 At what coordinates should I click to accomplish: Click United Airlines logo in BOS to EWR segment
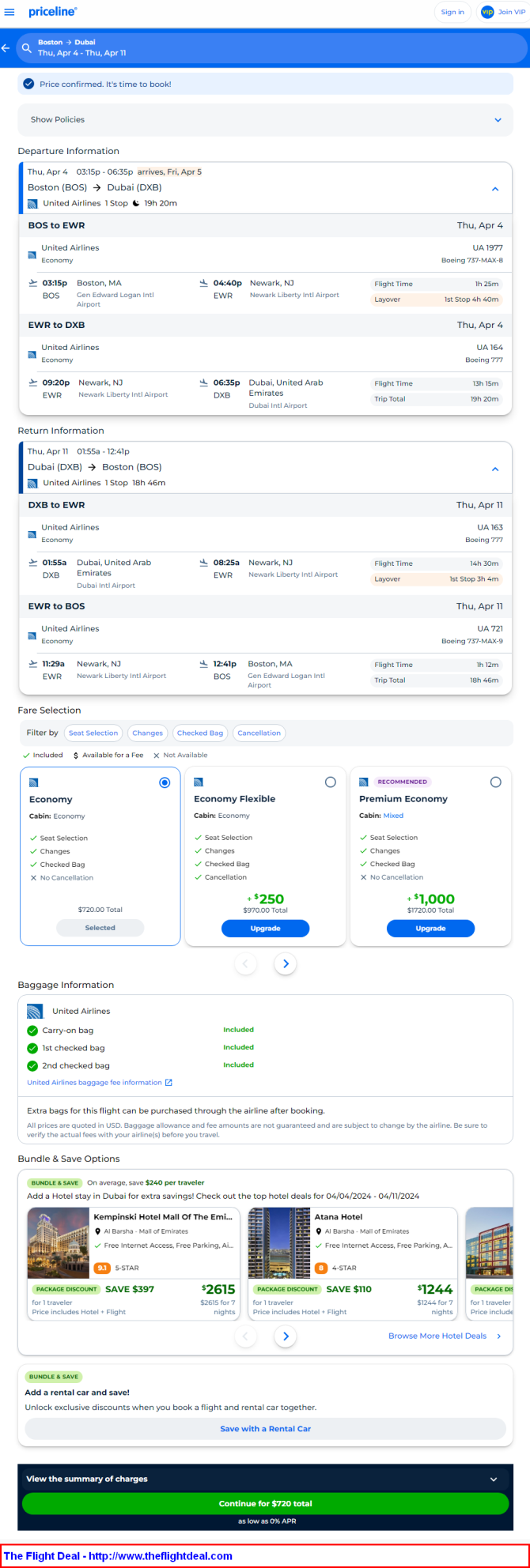coord(32,254)
